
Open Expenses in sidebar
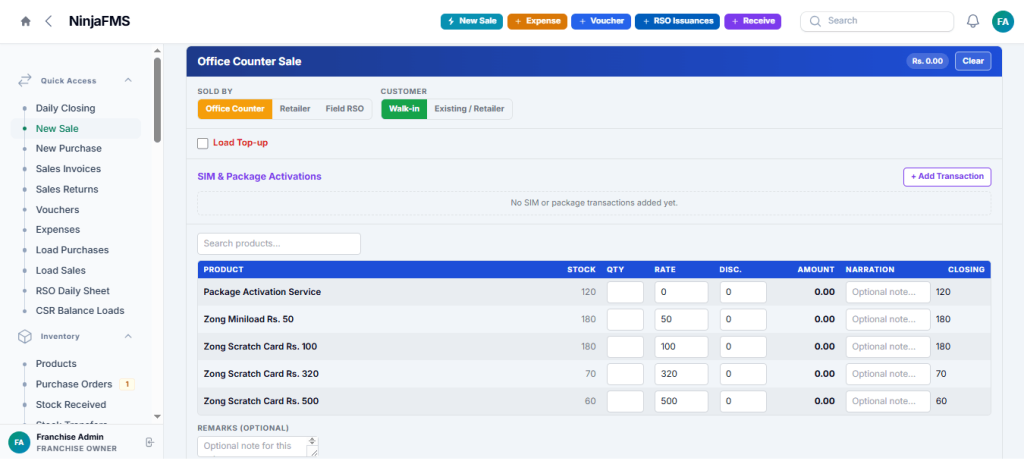58,230
